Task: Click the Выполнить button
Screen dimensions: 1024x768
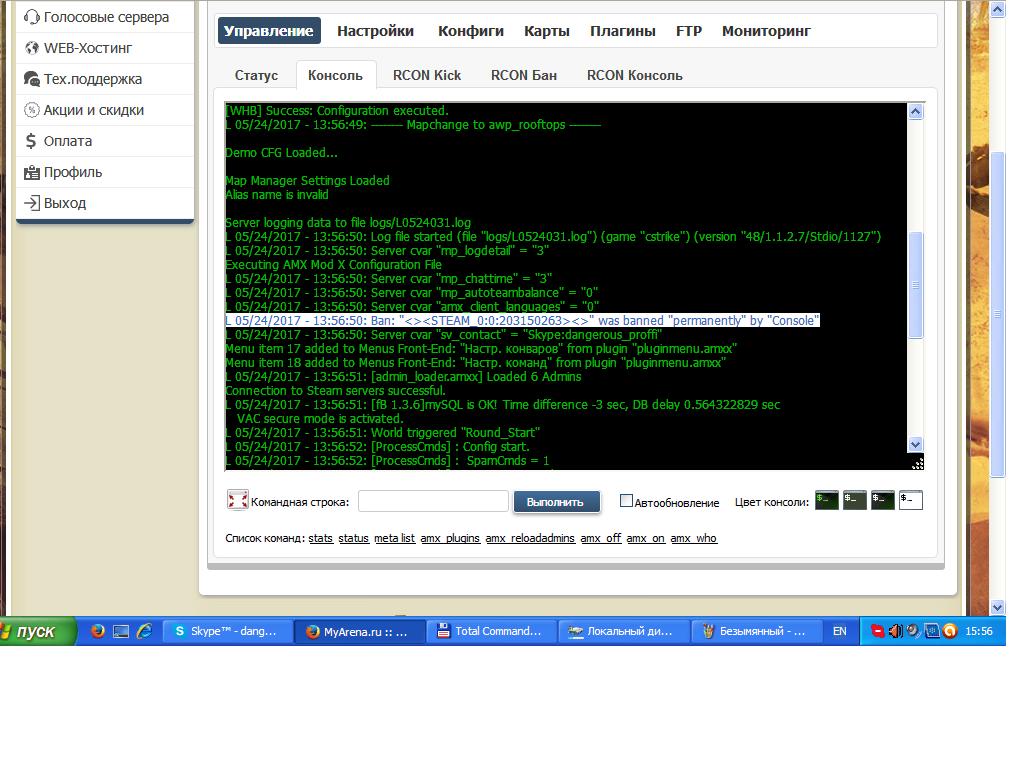Action: tap(555, 502)
